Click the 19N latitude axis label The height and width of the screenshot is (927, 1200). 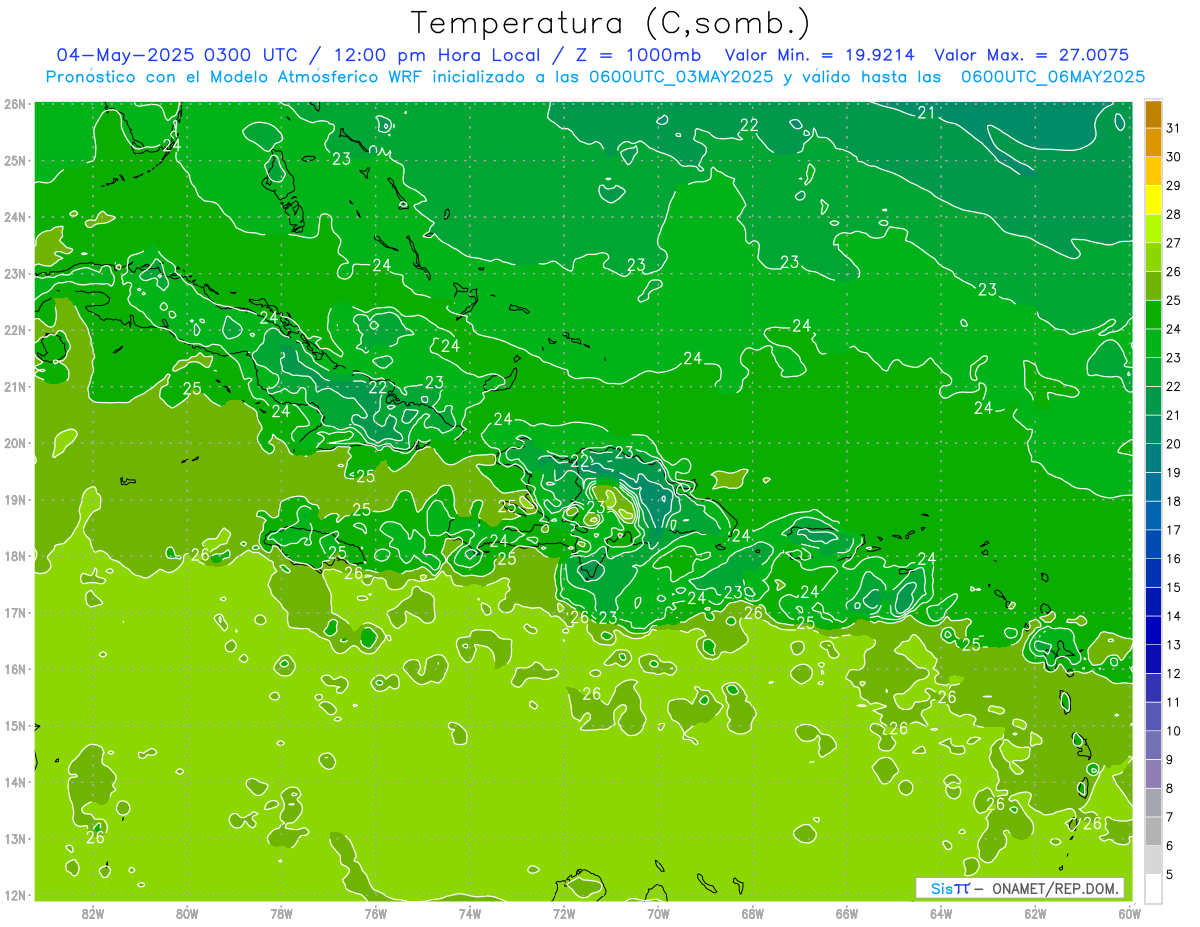click(14, 500)
